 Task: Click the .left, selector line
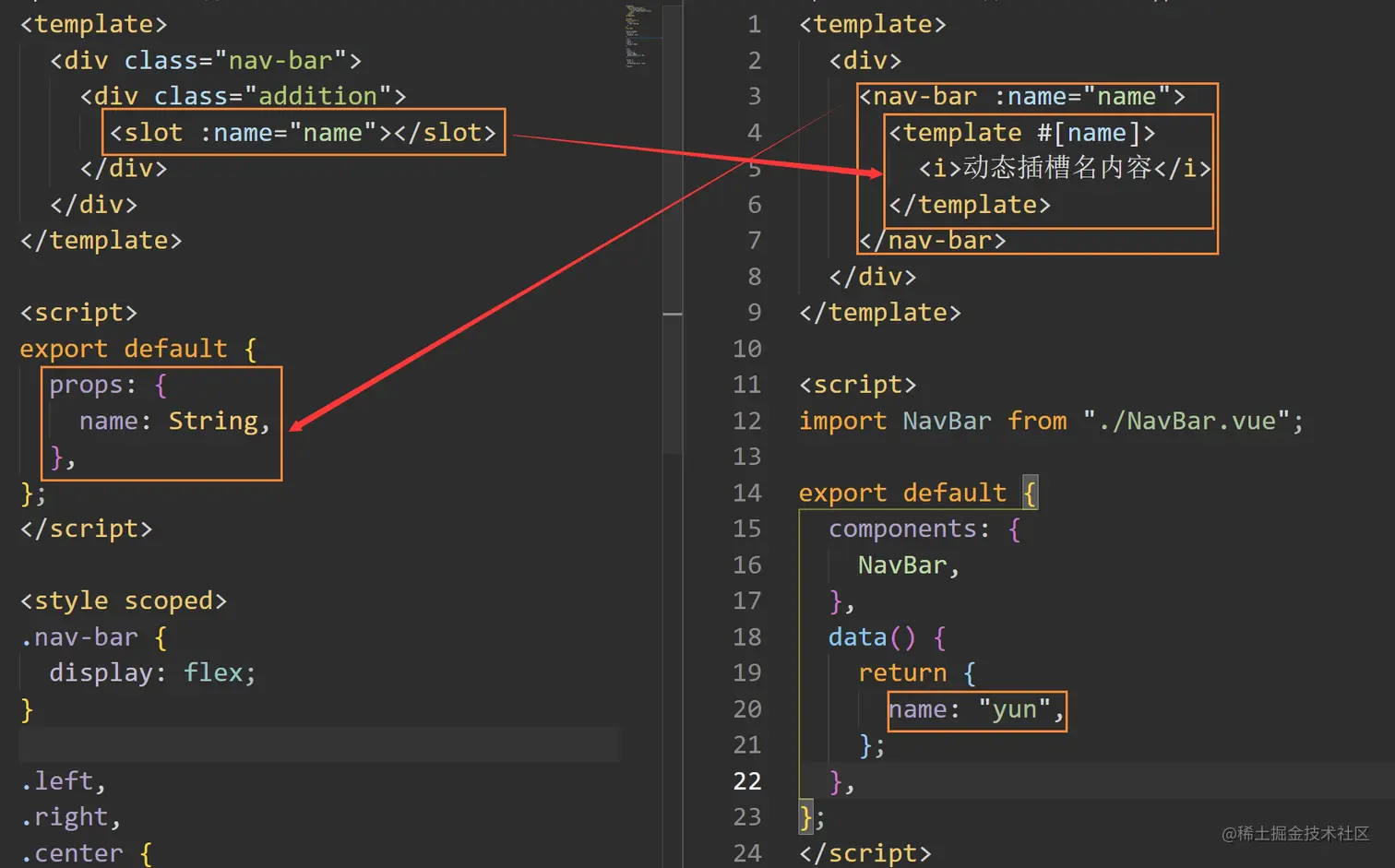pyautogui.click(x=64, y=781)
